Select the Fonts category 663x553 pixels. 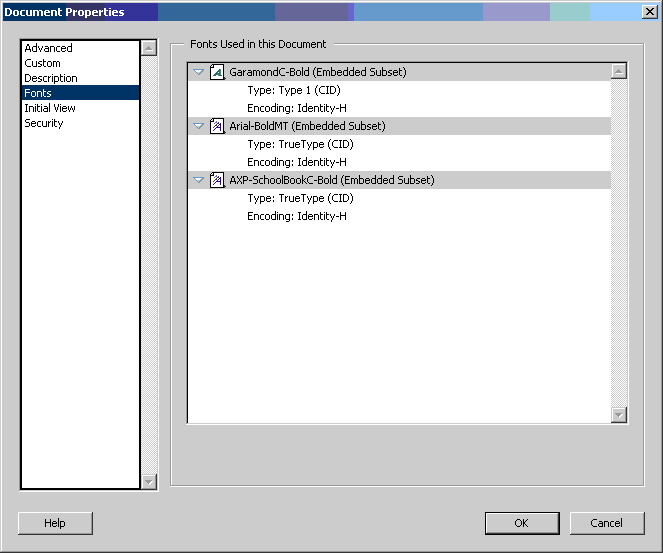point(80,93)
